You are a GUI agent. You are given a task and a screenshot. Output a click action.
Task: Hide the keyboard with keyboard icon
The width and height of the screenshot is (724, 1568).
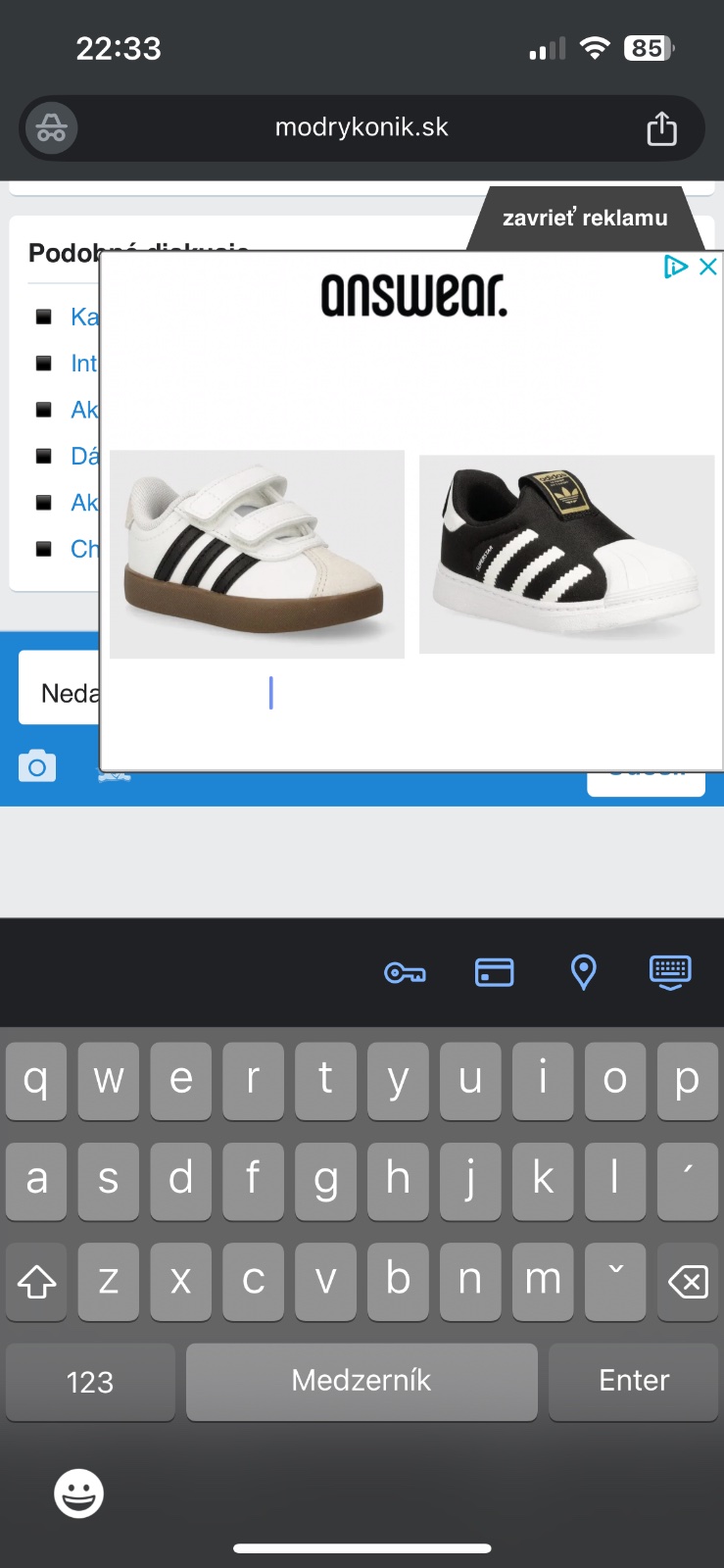pyautogui.click(x=670, y=972)
